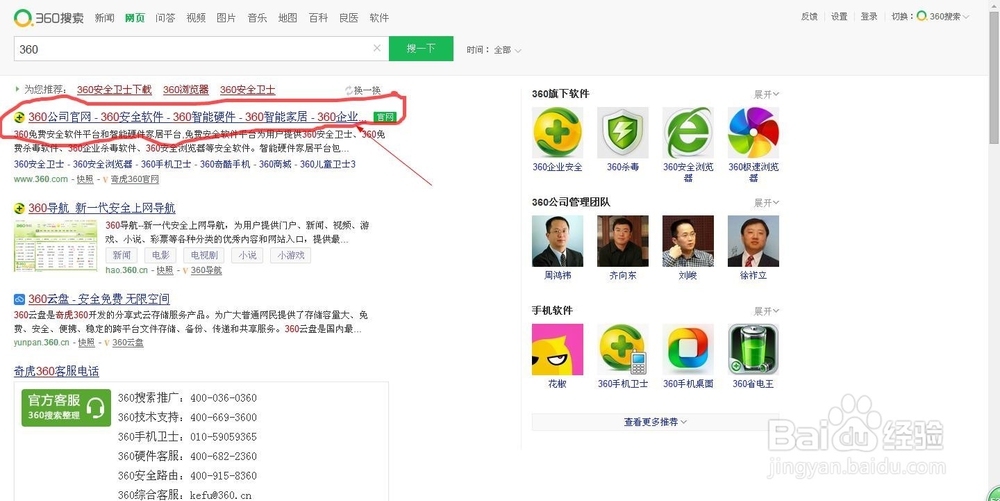Click the 新闻 button under 360导航
The width and height of the screenshot is (1000, 501).
[122, 255]
